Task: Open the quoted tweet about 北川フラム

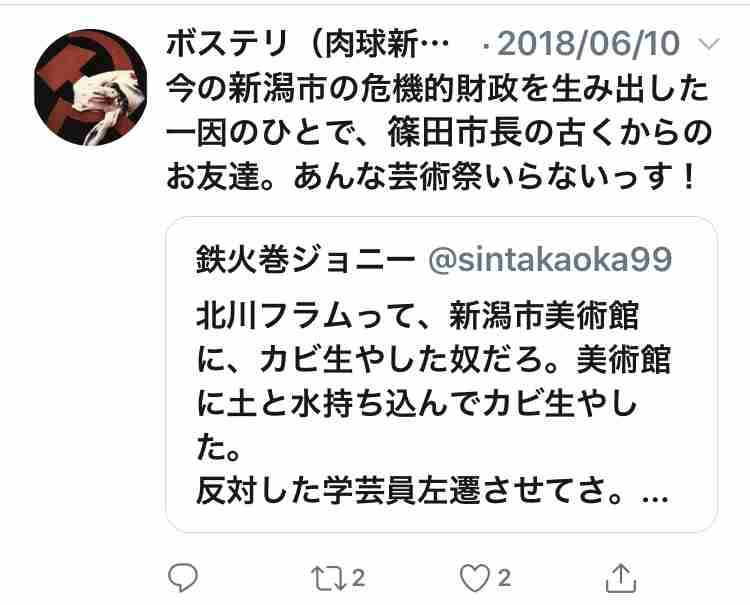Action: (x=441, y=374)
